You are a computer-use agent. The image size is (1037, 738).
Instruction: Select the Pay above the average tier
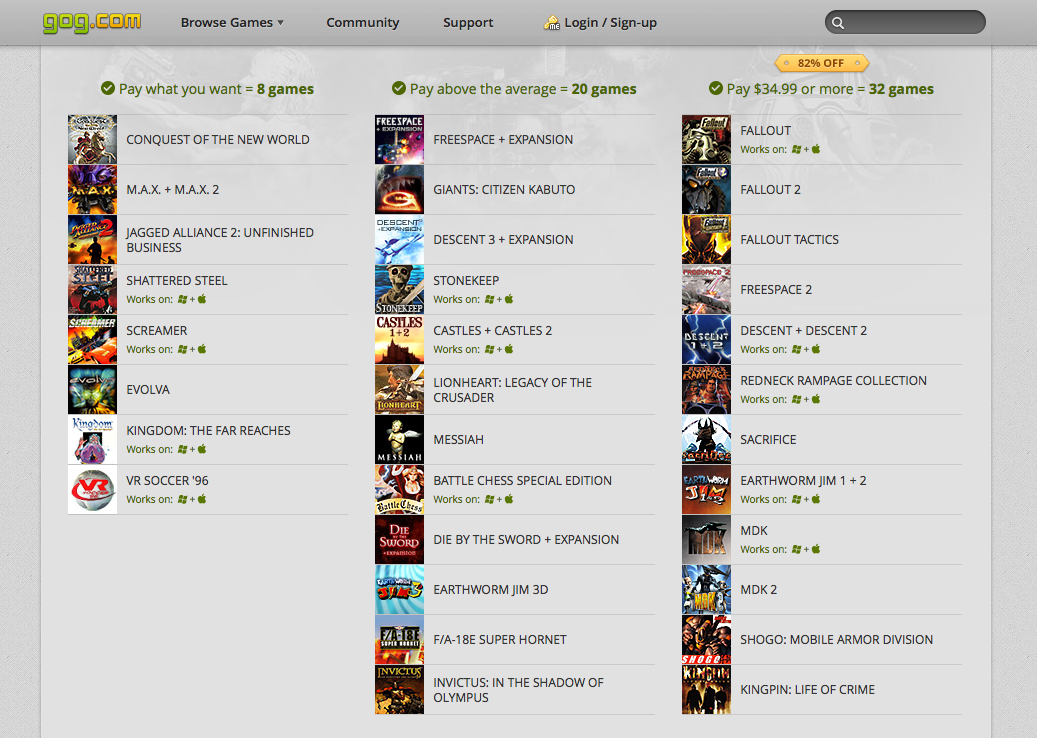(514, 89)
